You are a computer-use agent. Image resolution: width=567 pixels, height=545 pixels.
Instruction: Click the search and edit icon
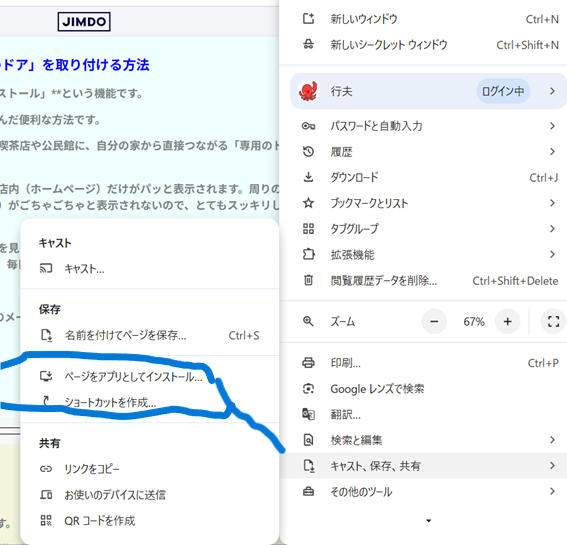tap(308, 440)
